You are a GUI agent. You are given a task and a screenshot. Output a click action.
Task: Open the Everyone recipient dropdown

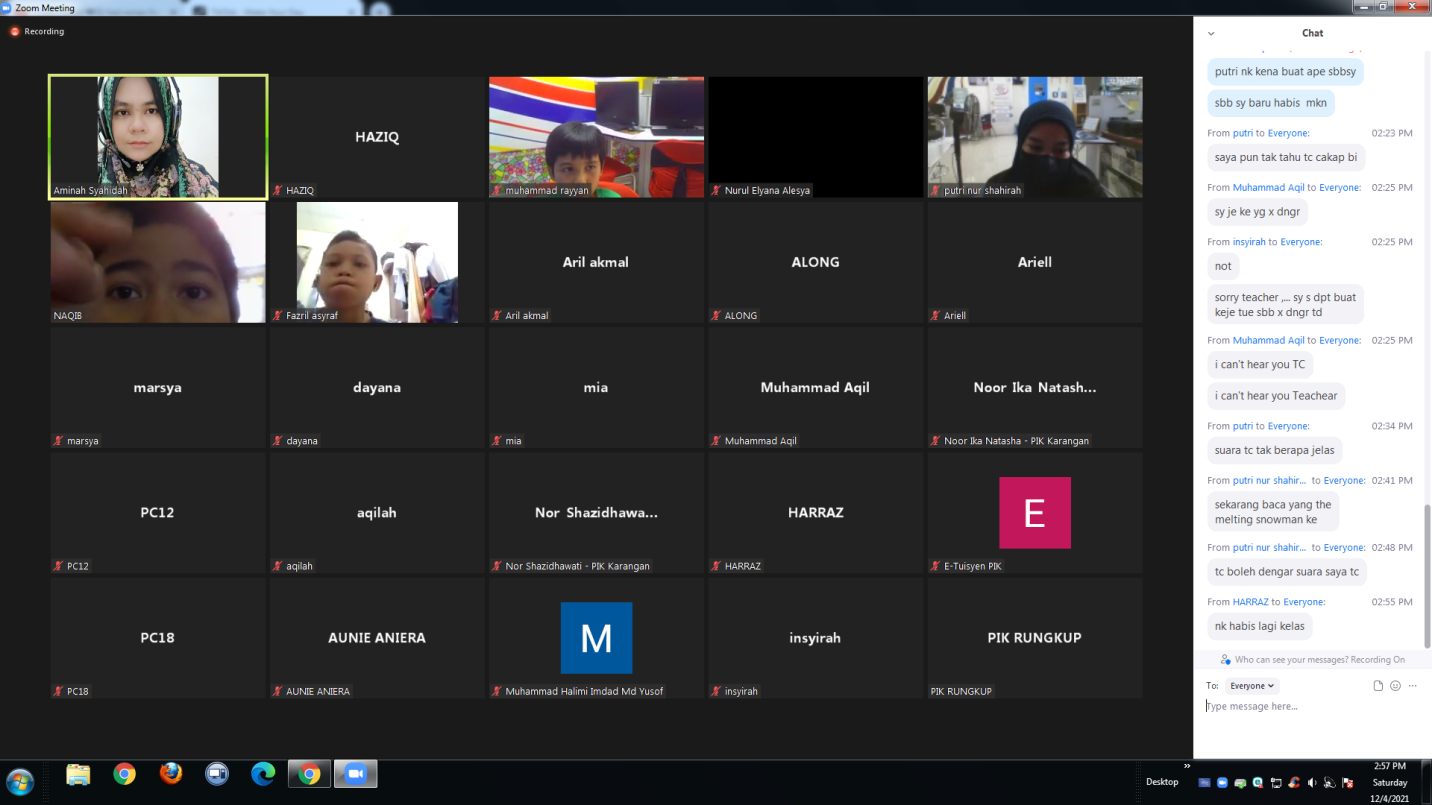click(1252, 686)
